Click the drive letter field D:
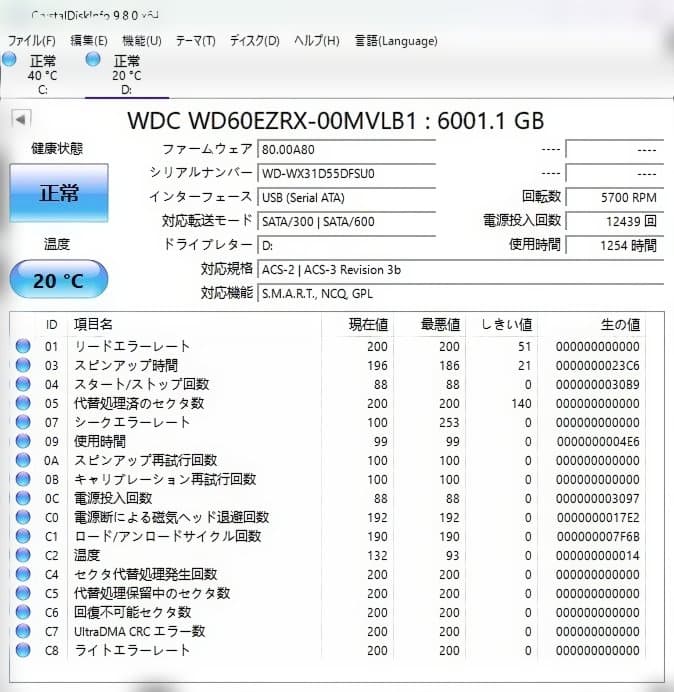 click(346, 245)
